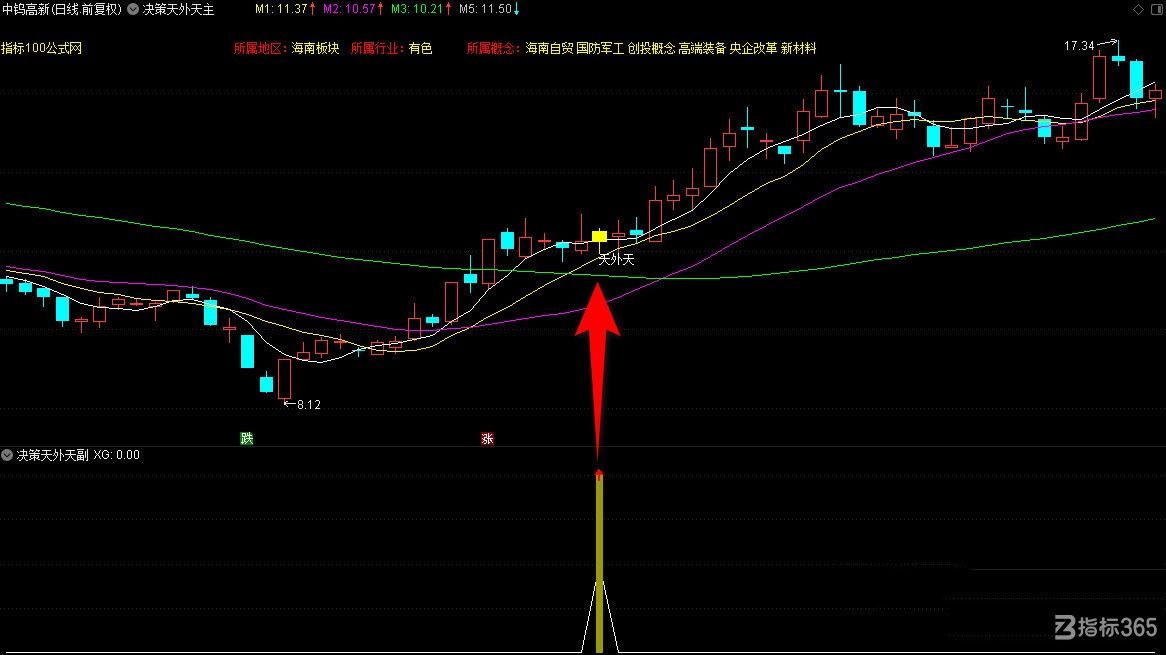Click the XG: 0.00 indicator value

(x=117, y=455)
